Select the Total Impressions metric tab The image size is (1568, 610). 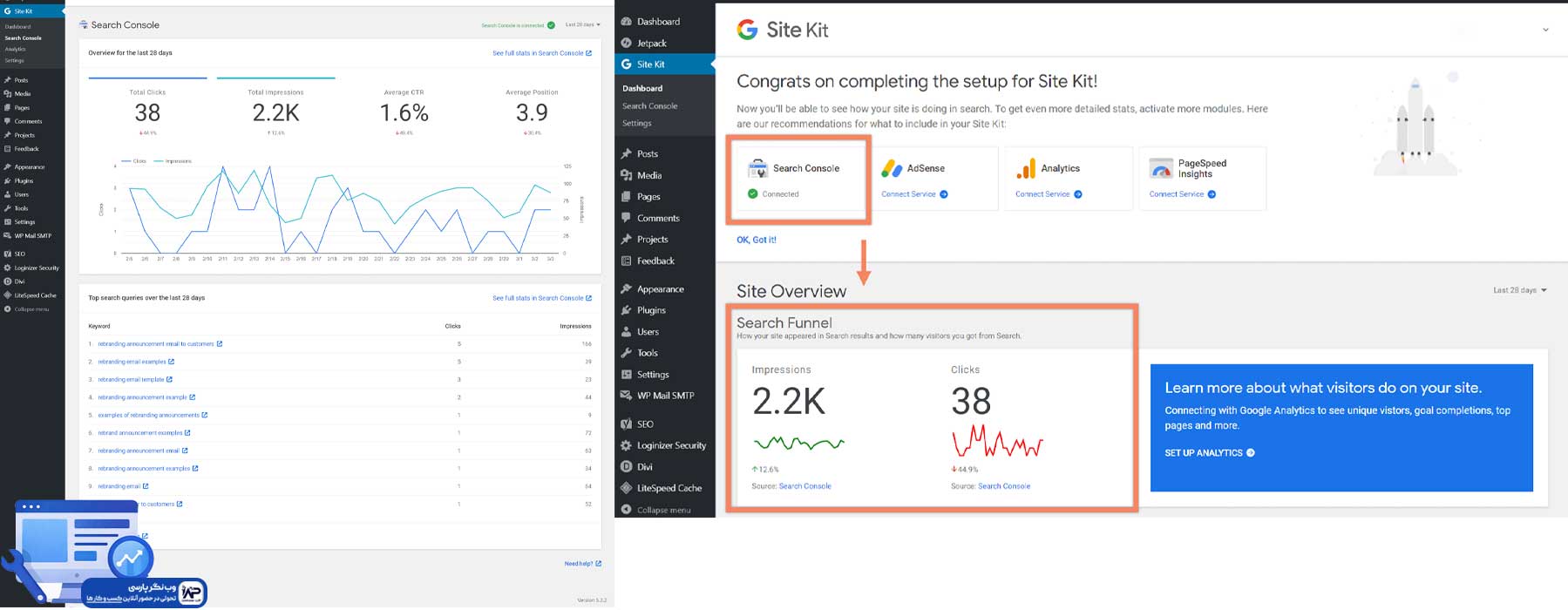pos(275,109)
